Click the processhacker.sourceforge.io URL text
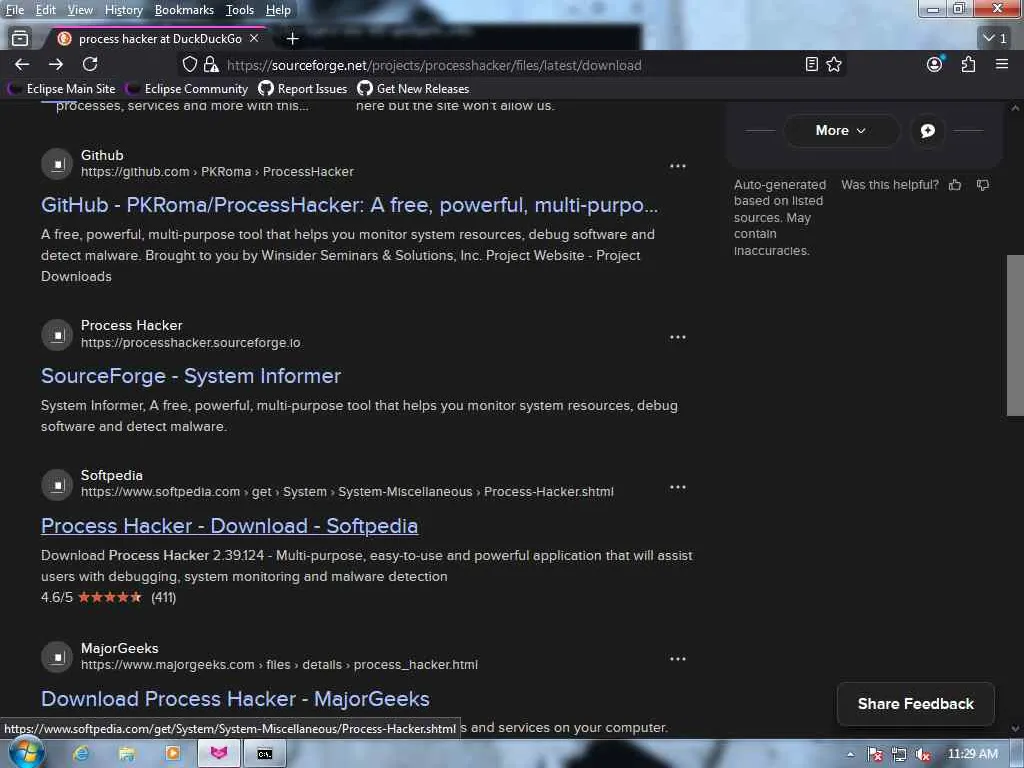 [191, 343]
